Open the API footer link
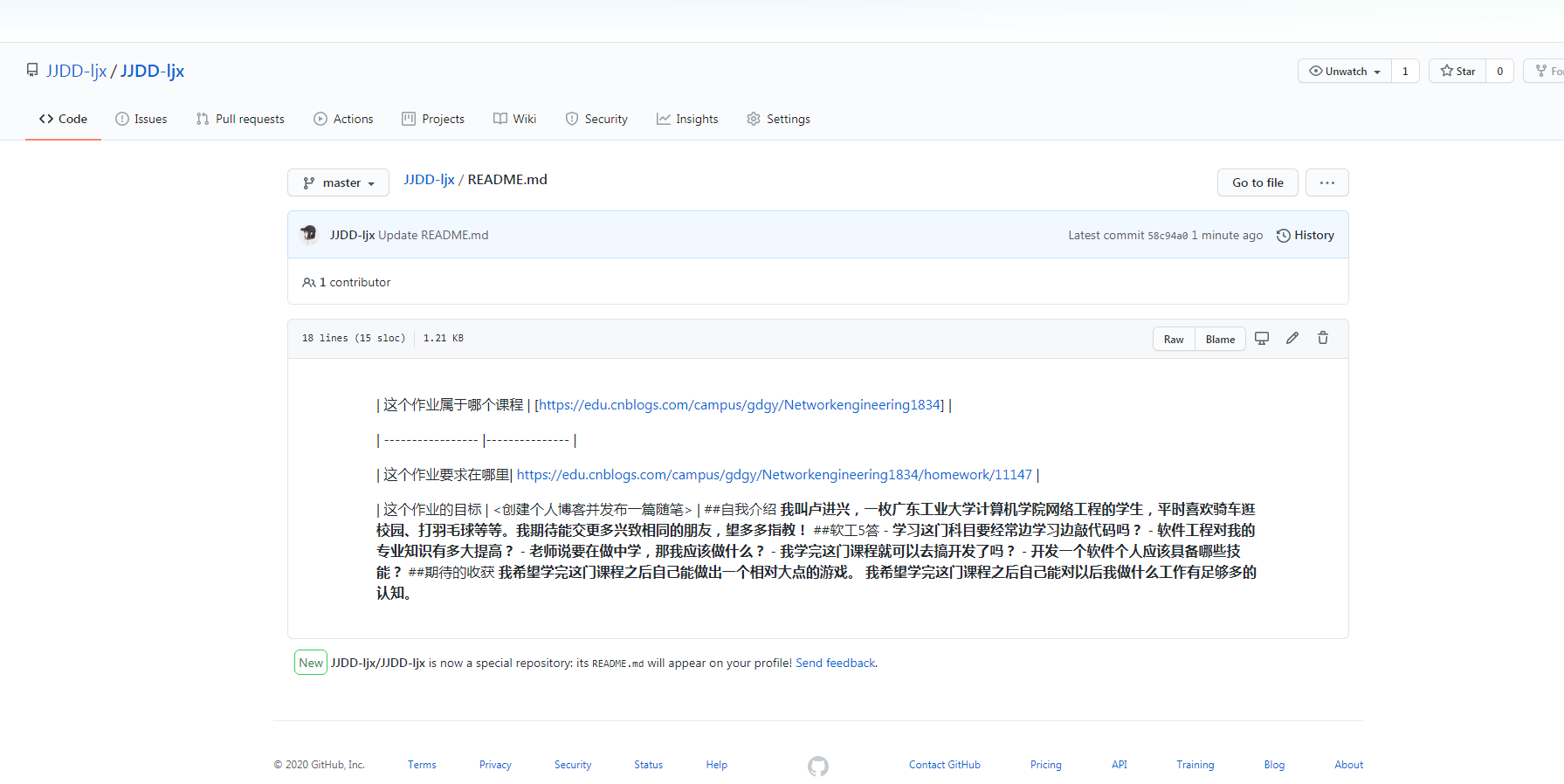The image size is (1564, 784). click(x=1120, y=764)
